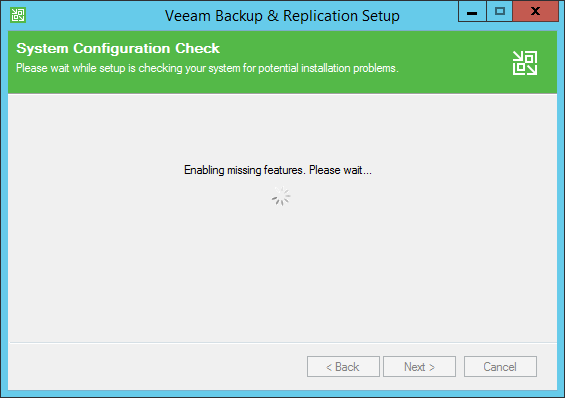
Task: Click the word 'Veeam' in the title bar
Action: click(188, 16)
